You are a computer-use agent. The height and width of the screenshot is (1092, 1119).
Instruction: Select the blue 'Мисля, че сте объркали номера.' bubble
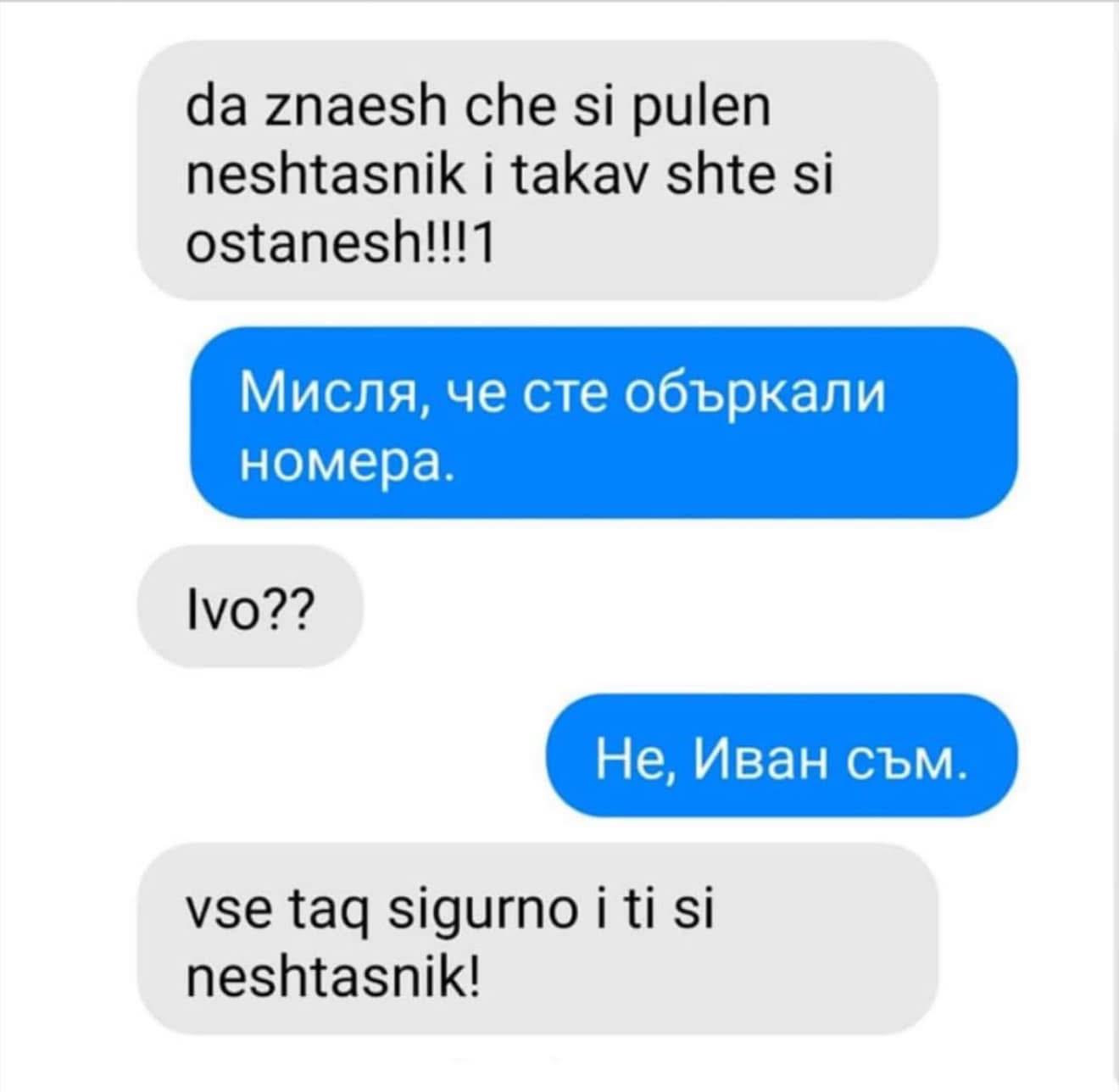[x=604, y=423]
